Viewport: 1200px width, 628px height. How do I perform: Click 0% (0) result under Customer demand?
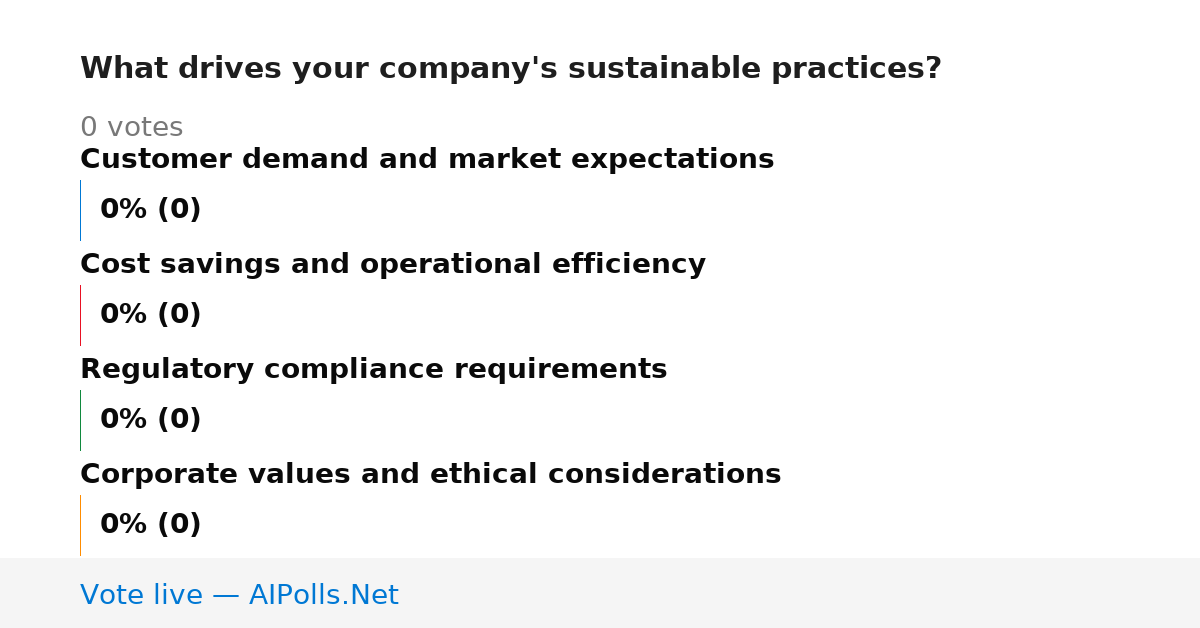[x=150, y=210]
